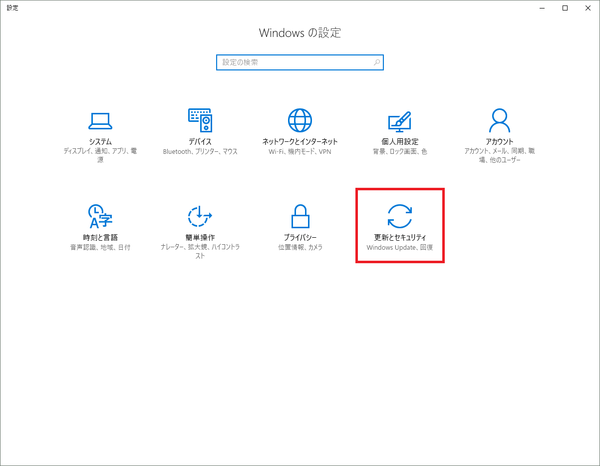This screenshot has height=466, width=600.
Task: Click the 簡単操作 label text
Action: coord(200,238)
